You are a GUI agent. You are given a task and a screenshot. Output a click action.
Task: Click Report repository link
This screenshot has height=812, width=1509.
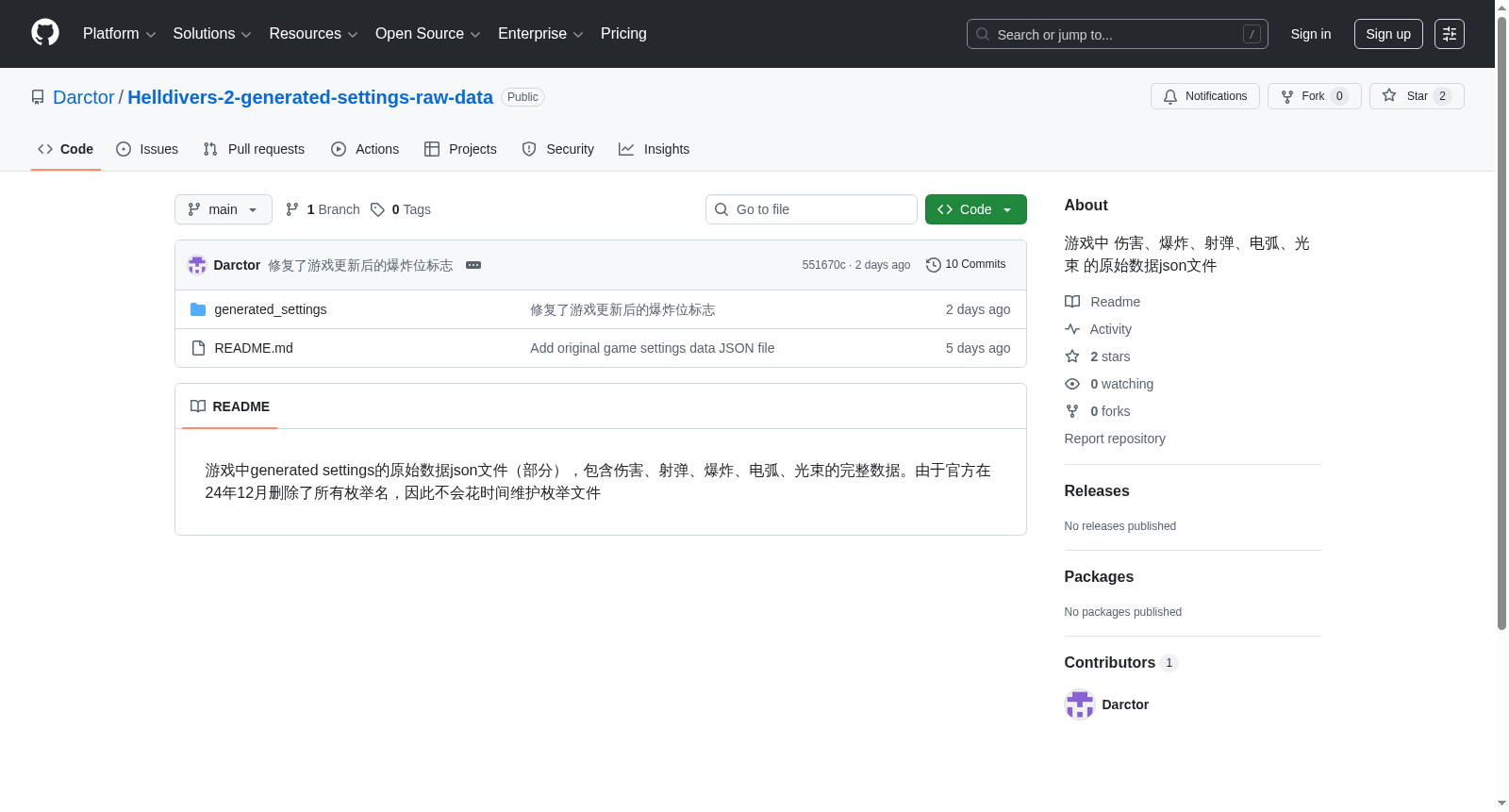point(1115,439)
